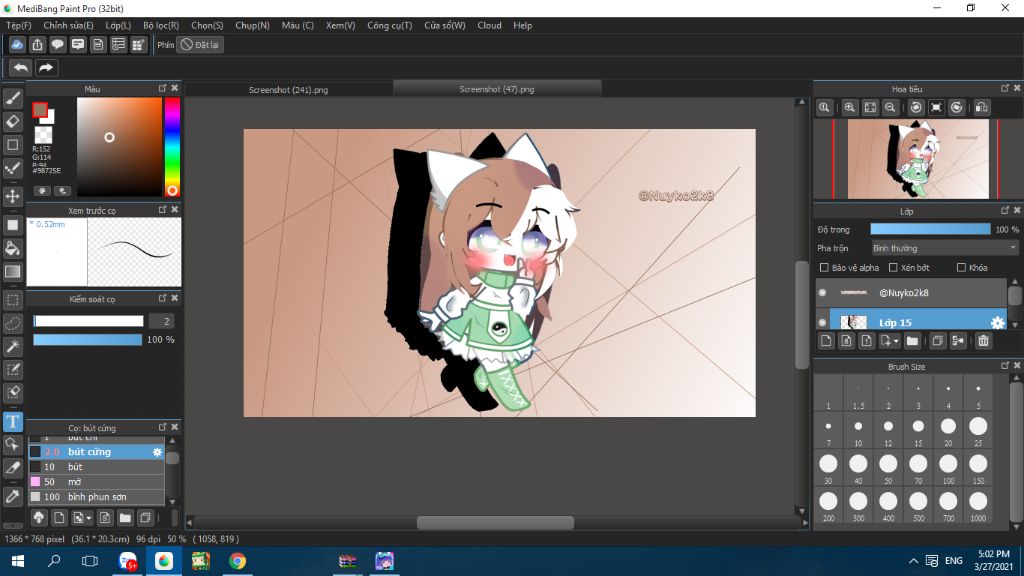Create a new layer folder
This screenshot has height=576, width=1024.
tap(912, 341)
